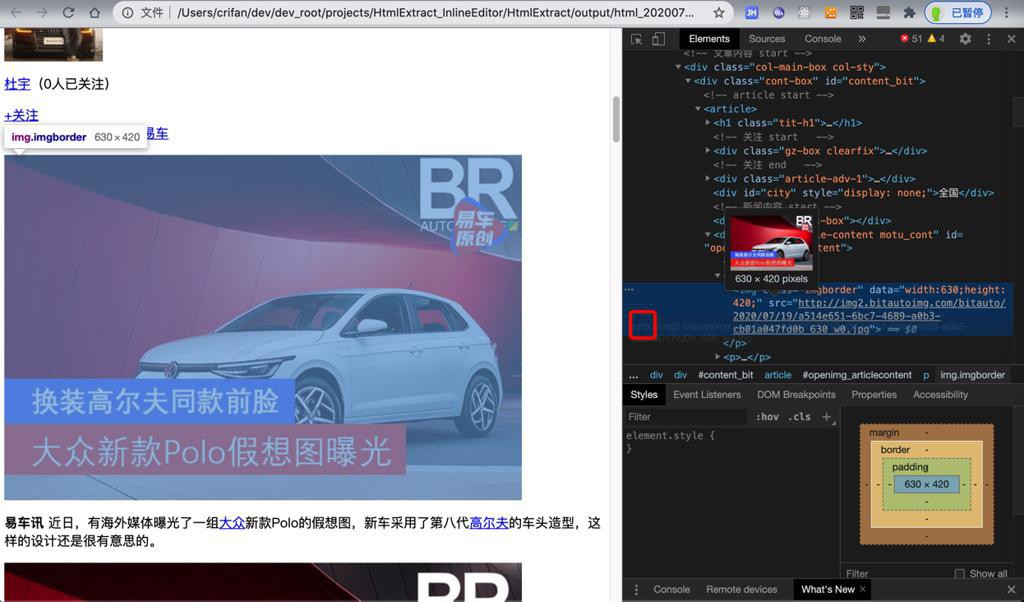Toggle the .cls class editor
The width and height of the screenshot is (1024, 602).
point(799,417)
